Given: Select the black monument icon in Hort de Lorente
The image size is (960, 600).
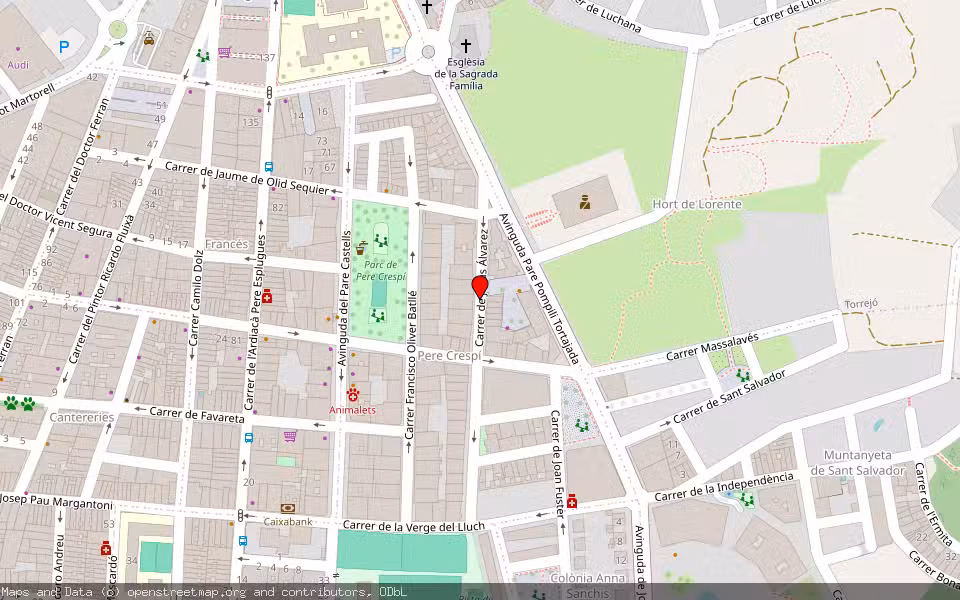Looking at the screenshot, I should [586, 201].
